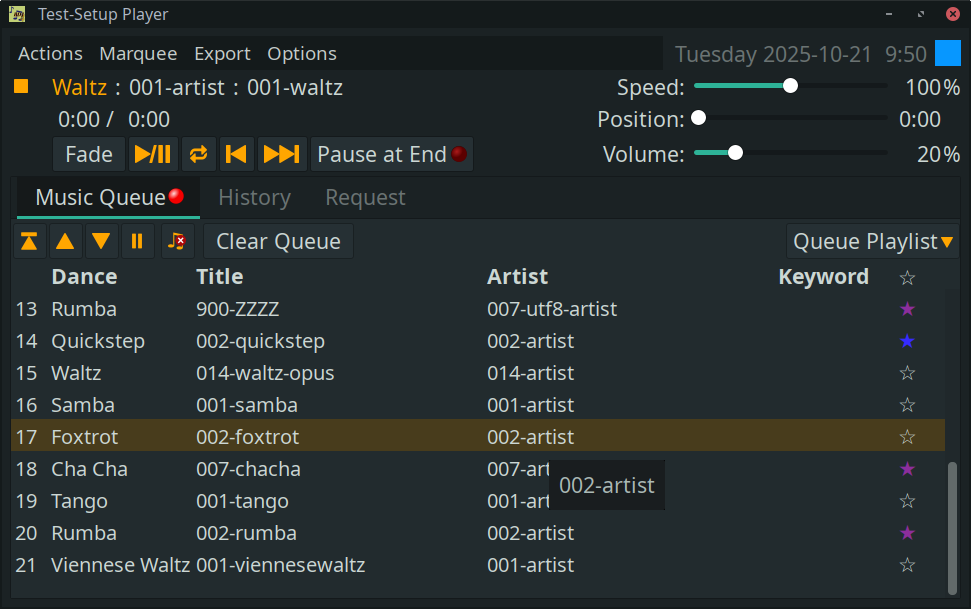The image size is (971, 609).
Task: Skip to previous track icon
Action: pyautogui.click(x=236, y=154)
